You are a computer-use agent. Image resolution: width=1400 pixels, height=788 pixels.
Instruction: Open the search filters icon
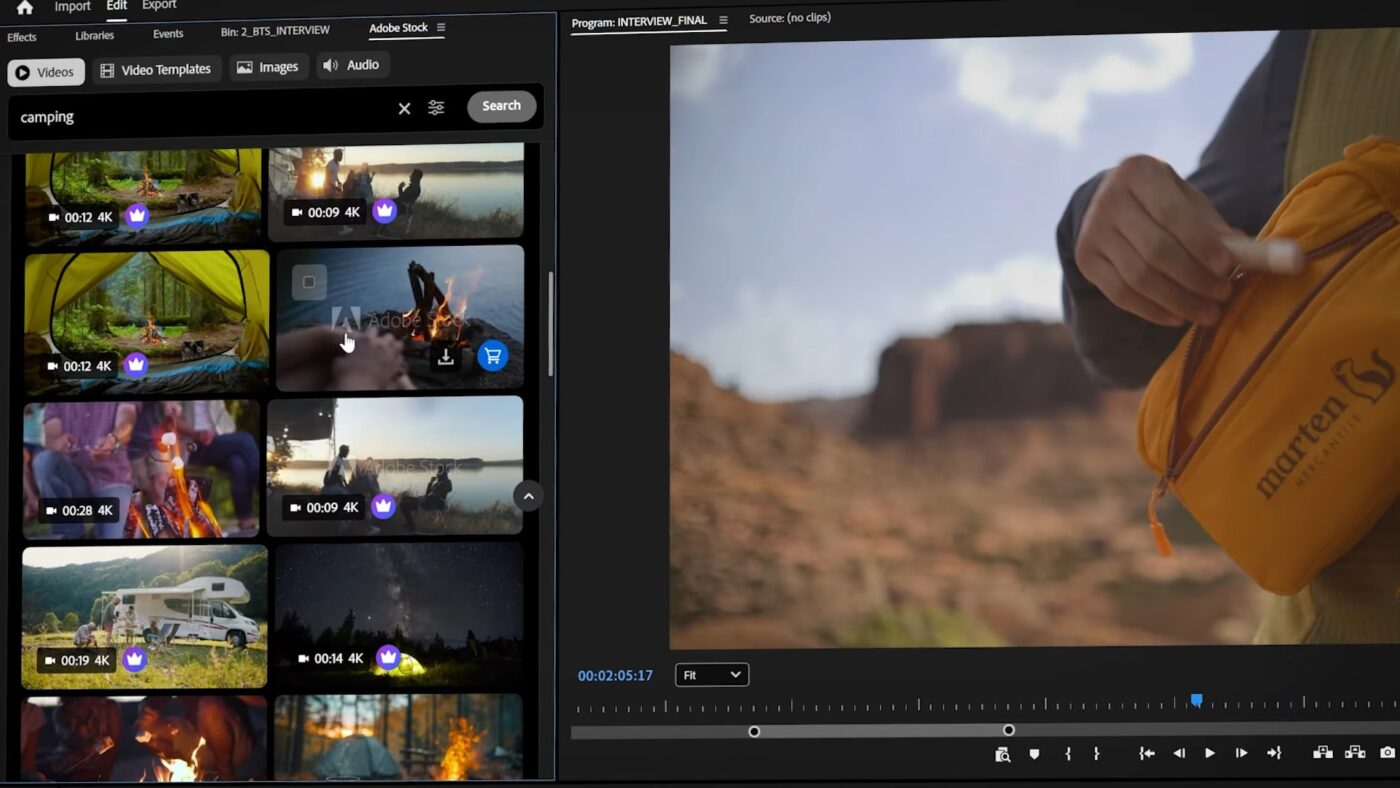click(436, 108)
